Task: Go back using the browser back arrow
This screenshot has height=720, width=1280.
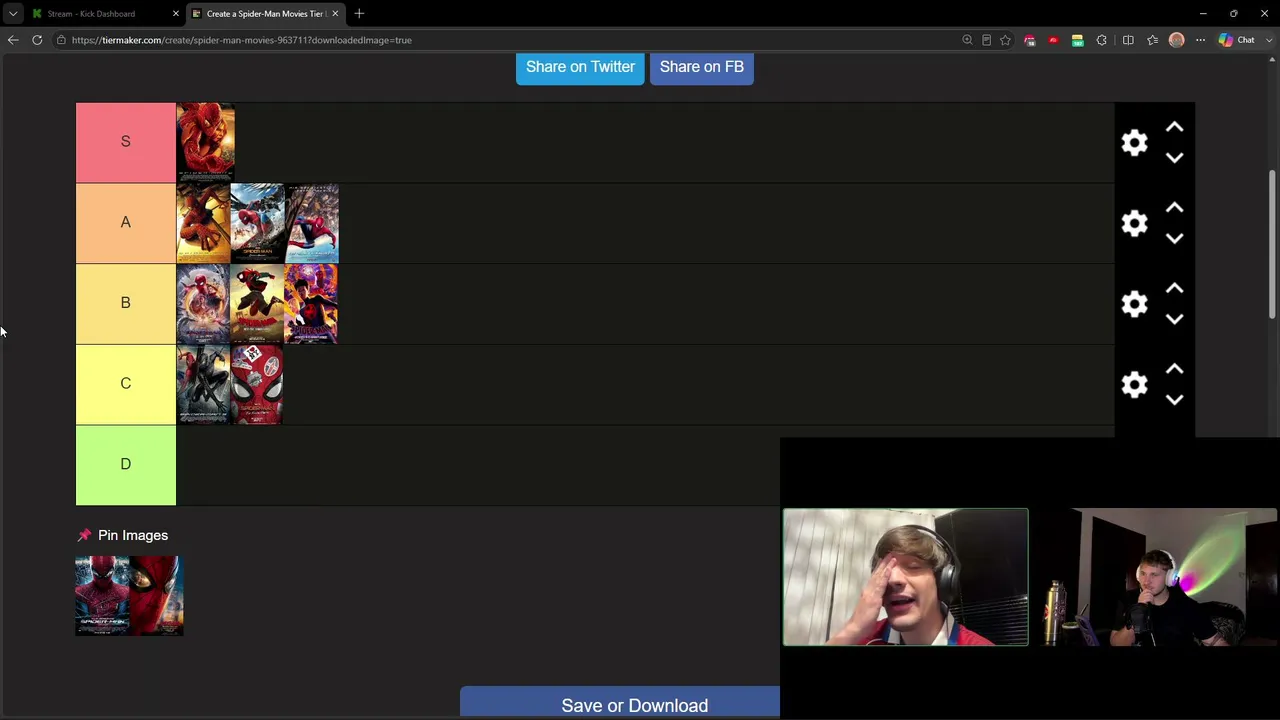Action: [x=13, y=40]
